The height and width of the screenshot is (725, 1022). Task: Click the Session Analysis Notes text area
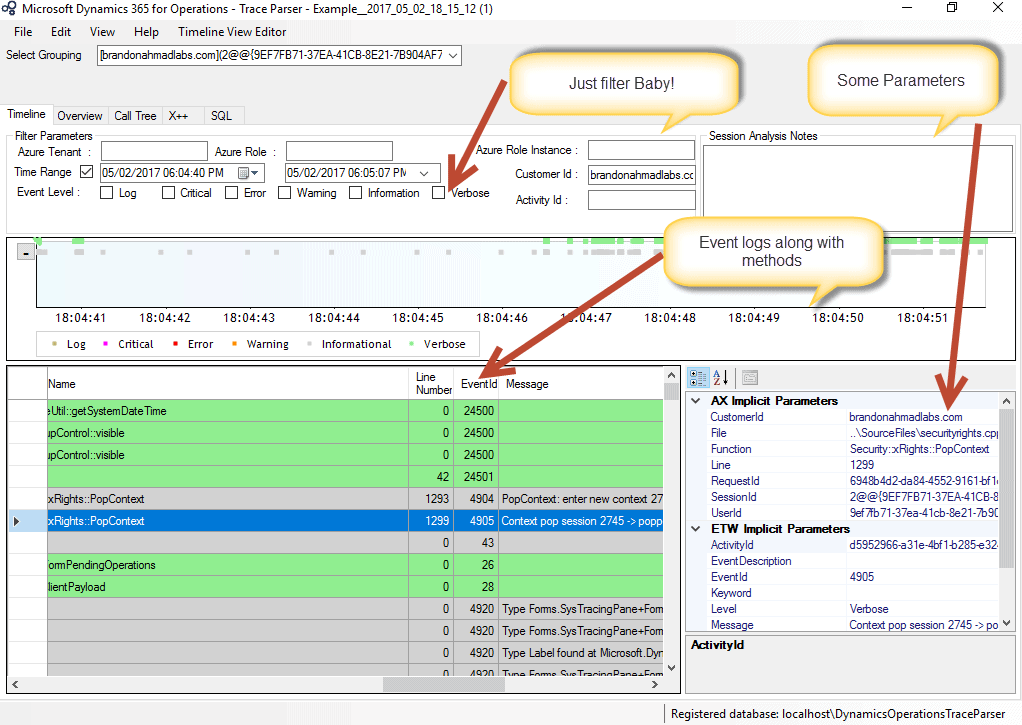(x=857, y=188)
